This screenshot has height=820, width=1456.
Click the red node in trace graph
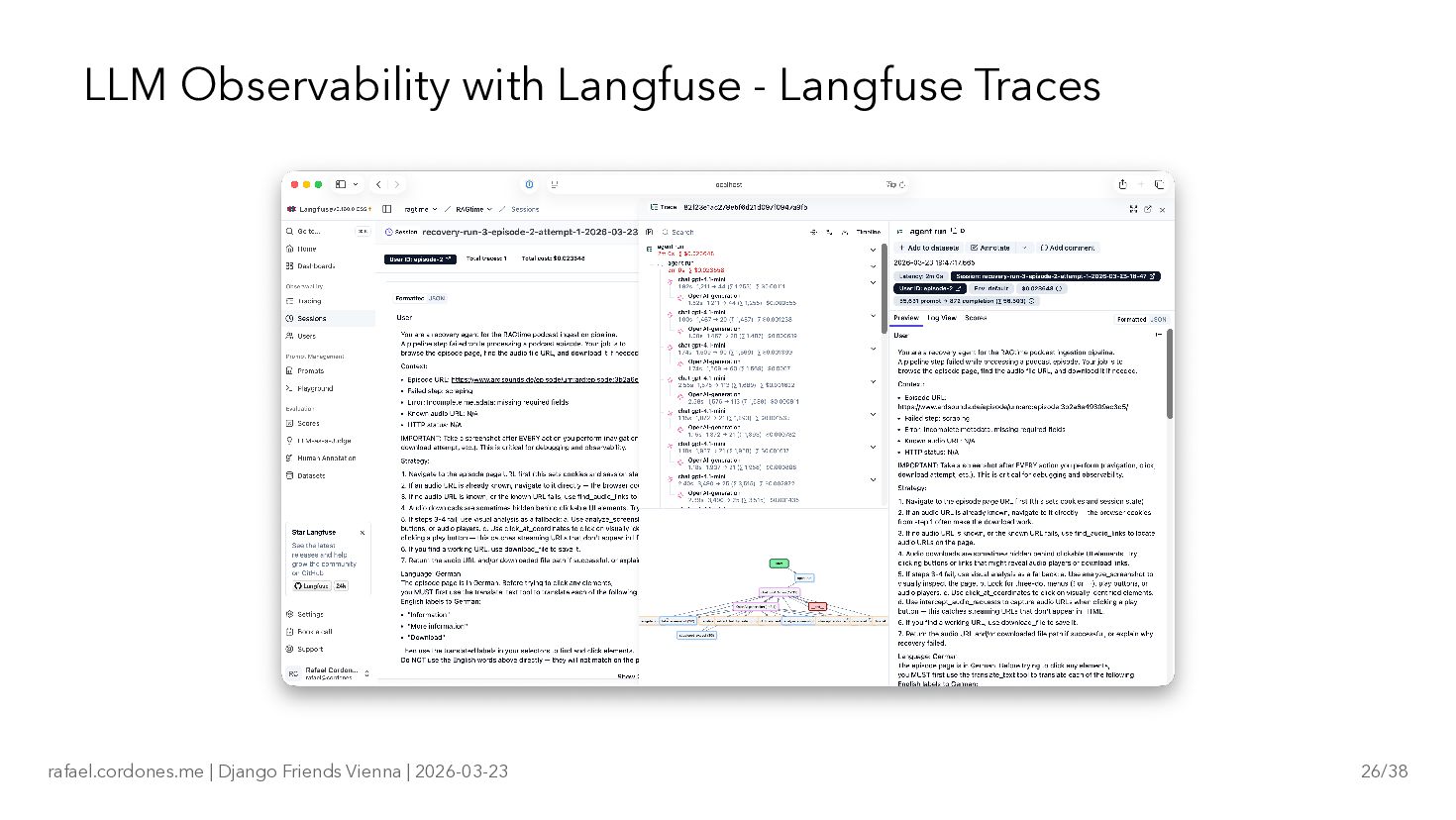(817, 606)
